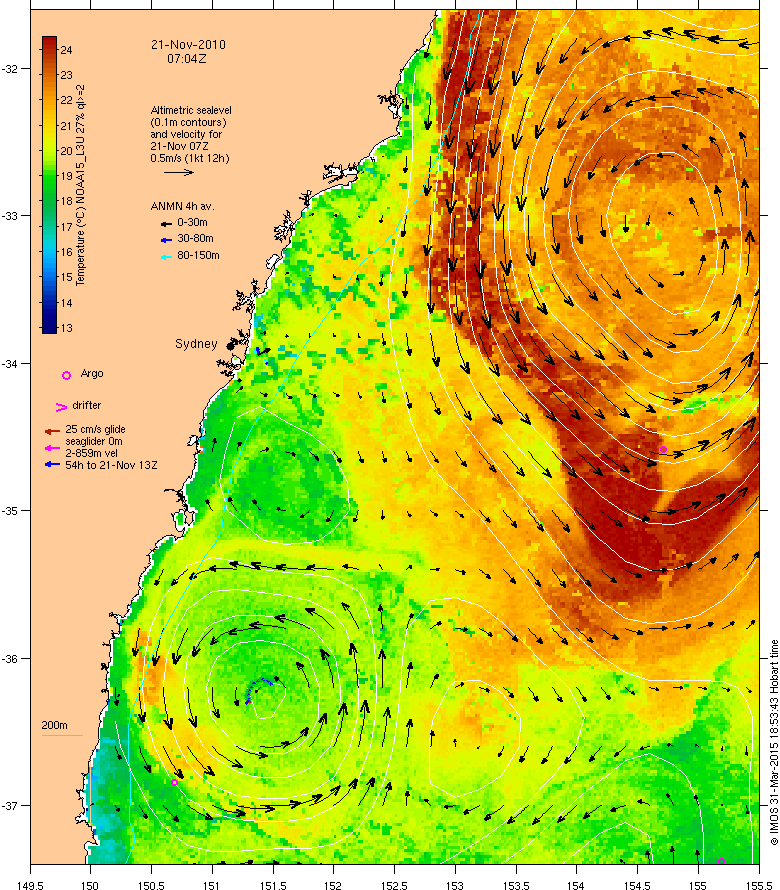Click the magenta seaglider 0m arrow
780x890 pixels.
[x=52, y=448]
